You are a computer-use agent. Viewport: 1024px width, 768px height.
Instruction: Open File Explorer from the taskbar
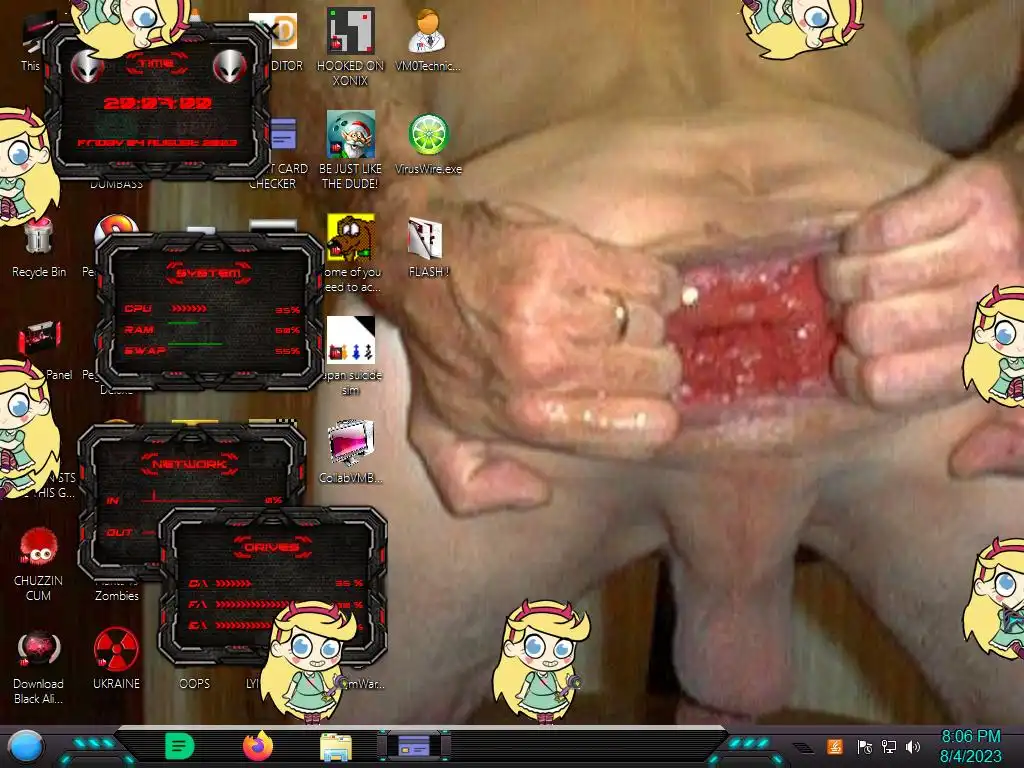(336, 747)
